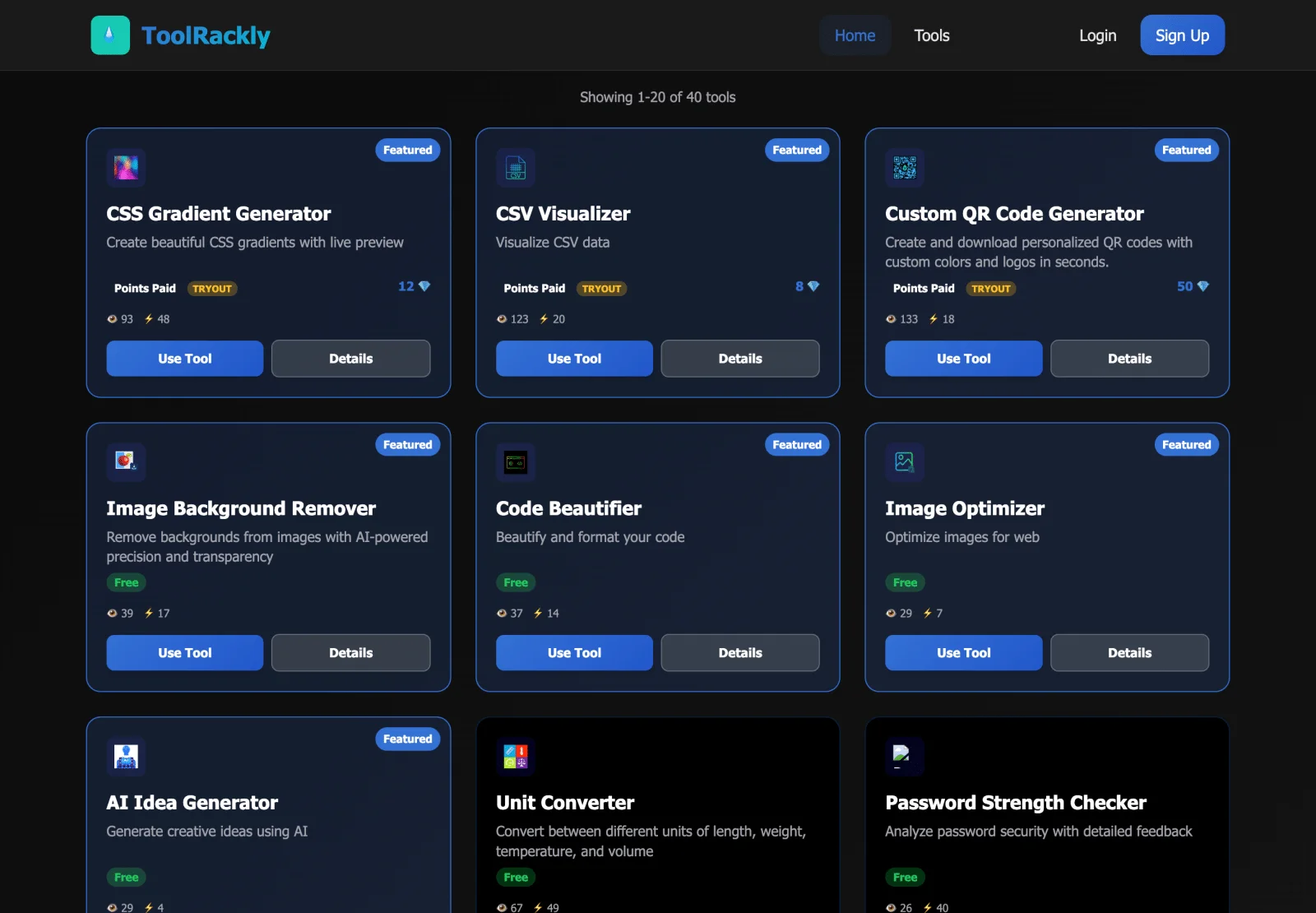Click the views eye icon on CSS Gradient Generator
This screenshot has width=1316, height=913.
tap(112, 319)
